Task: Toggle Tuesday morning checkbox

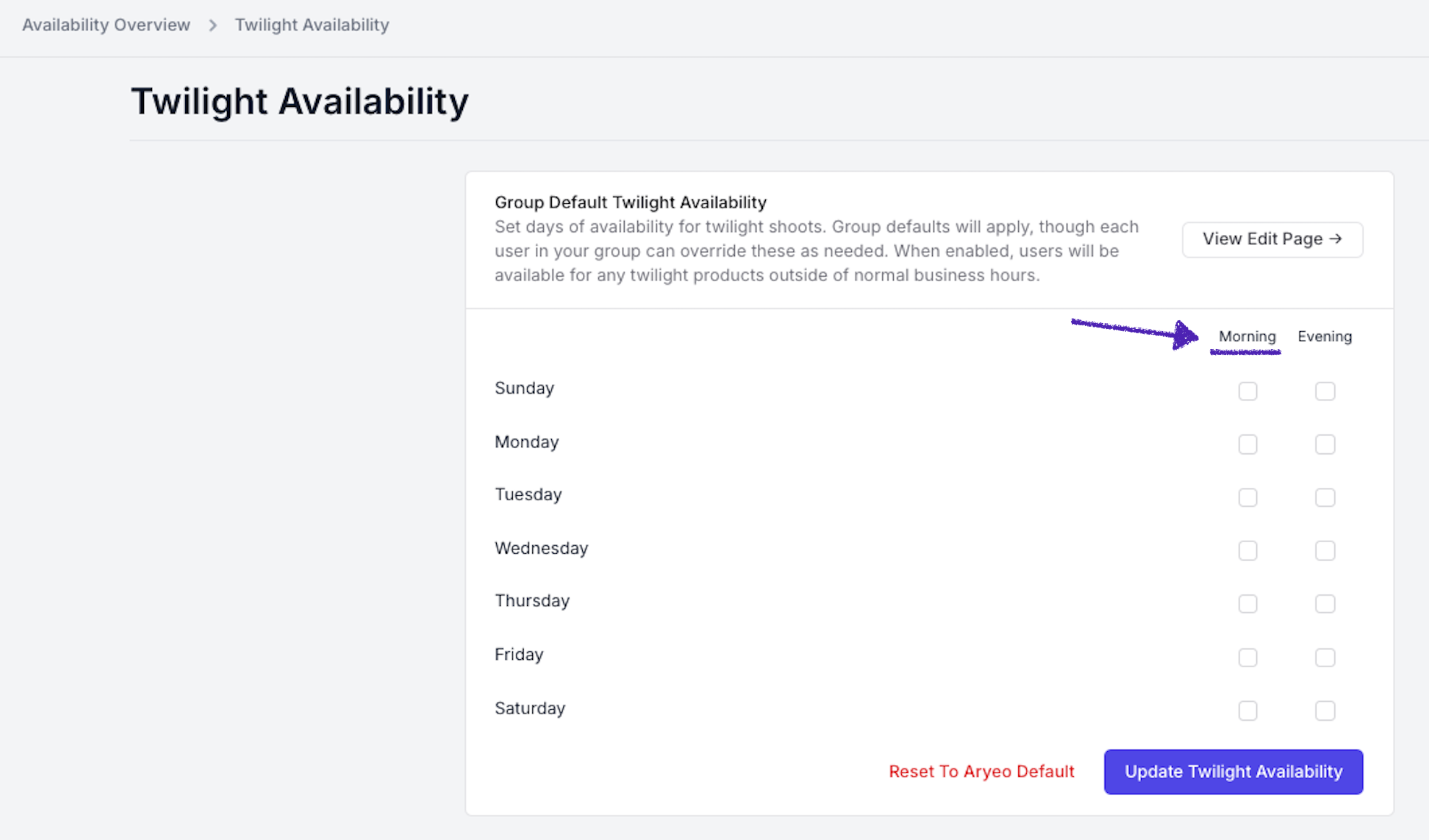Action: [x=1247, y=497]
